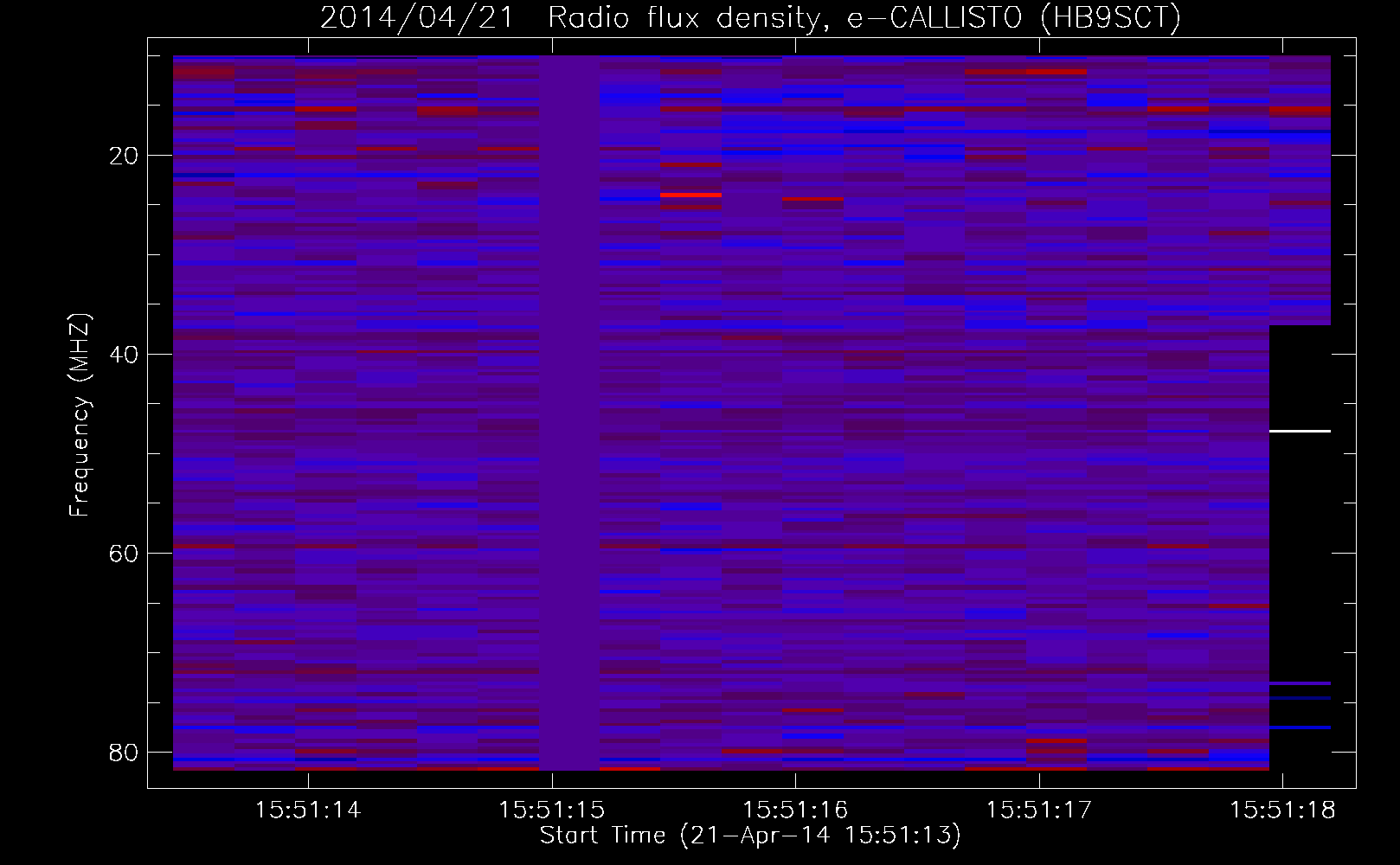This screenshot has height=865, width=1400.
Task: Click the plot title '2014/04/21 Radio flux density'
Action: [568, 18]
